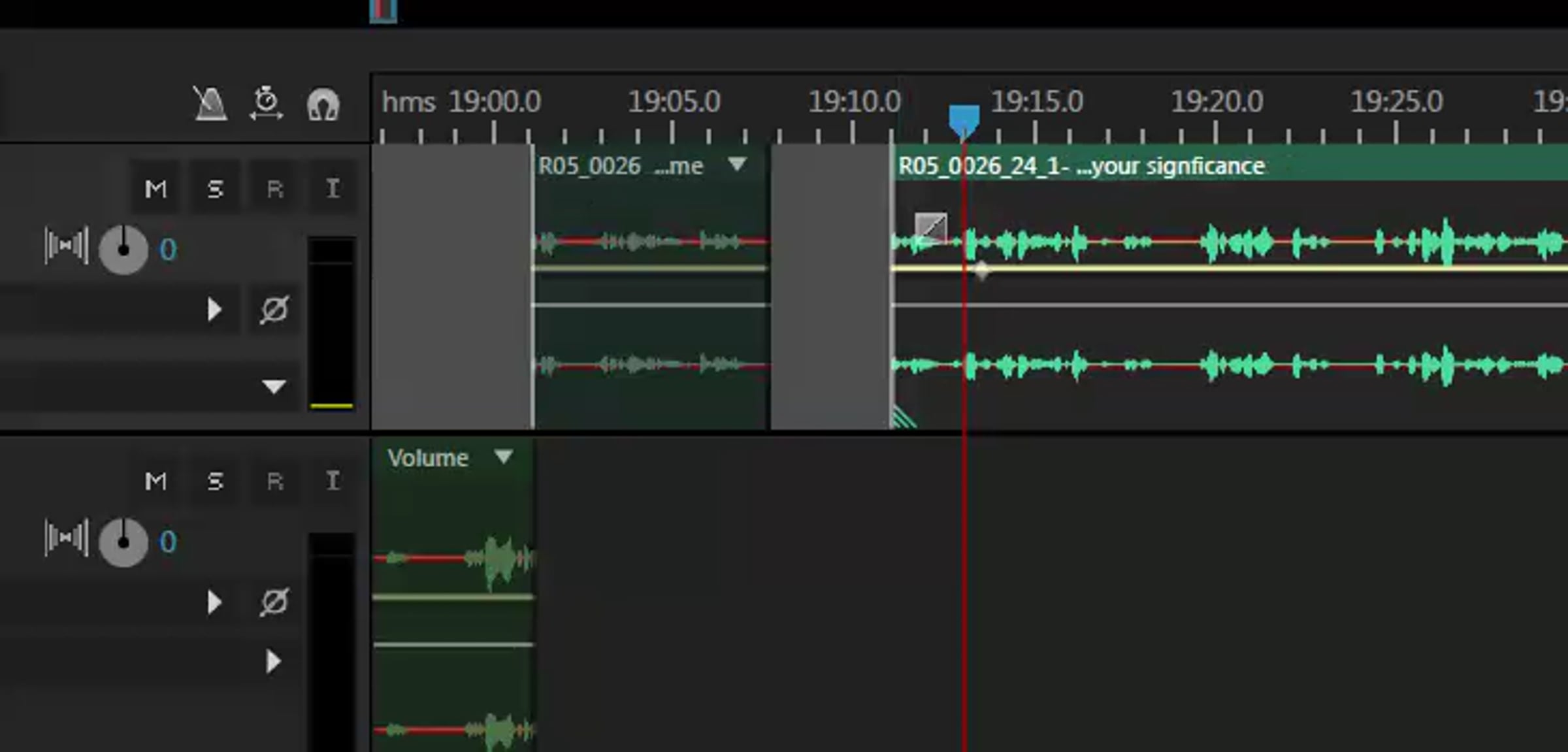Toggle the snapping magnet icon
The height and width of the screenshot is (752, 1568).
[323, 105]
